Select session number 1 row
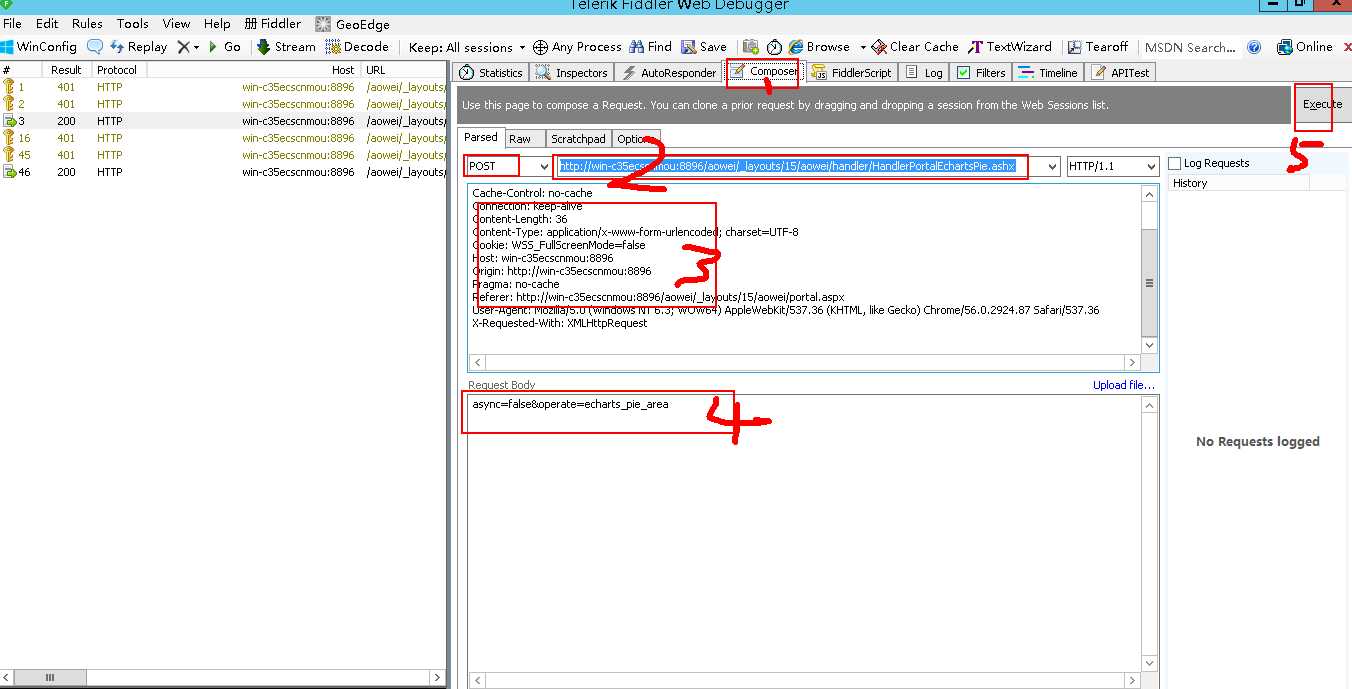The height and width of the screenshot is (689, 1352). 223,87
